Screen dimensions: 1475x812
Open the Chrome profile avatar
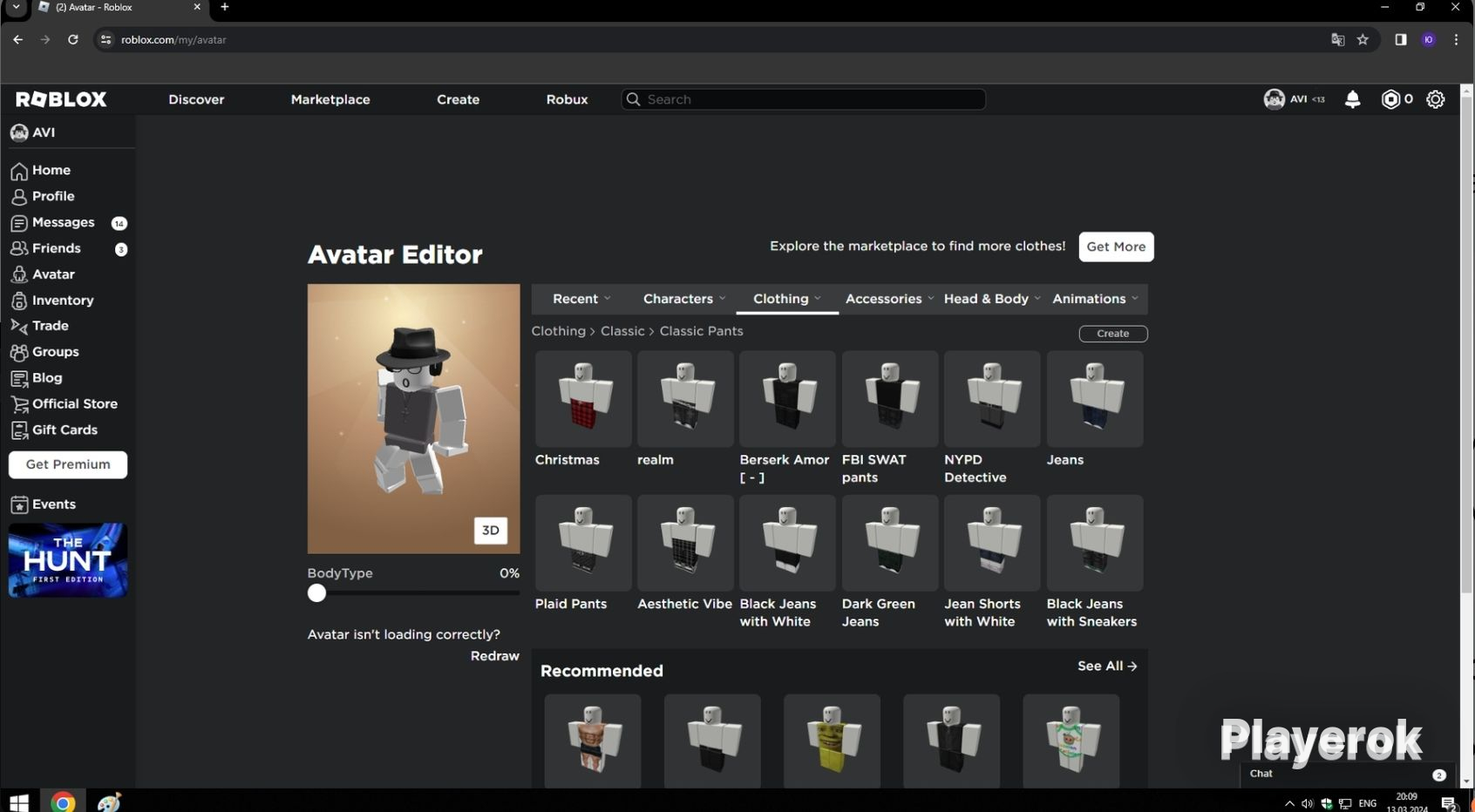1428,39
